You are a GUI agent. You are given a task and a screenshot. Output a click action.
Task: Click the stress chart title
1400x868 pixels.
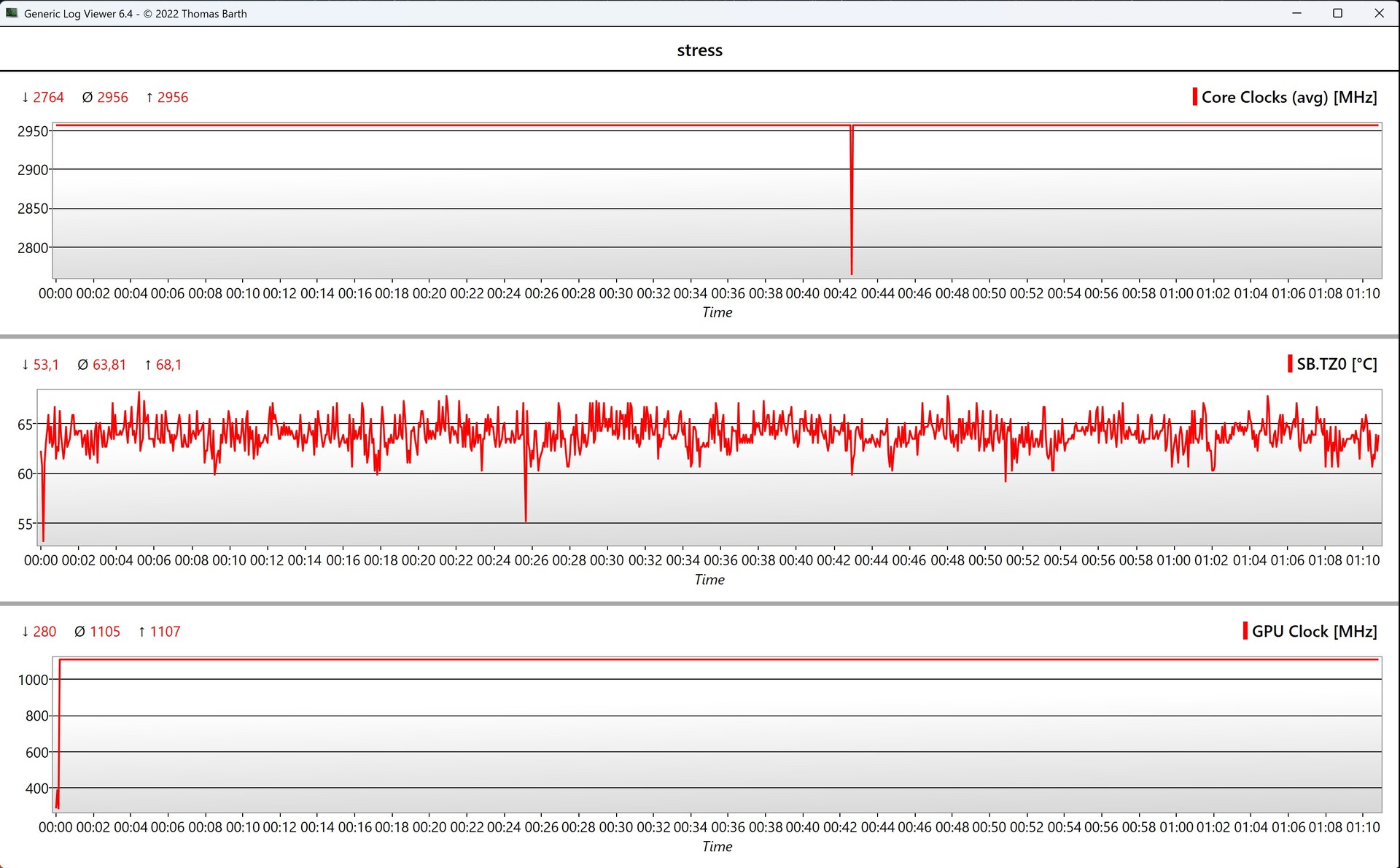click(699, 50)
